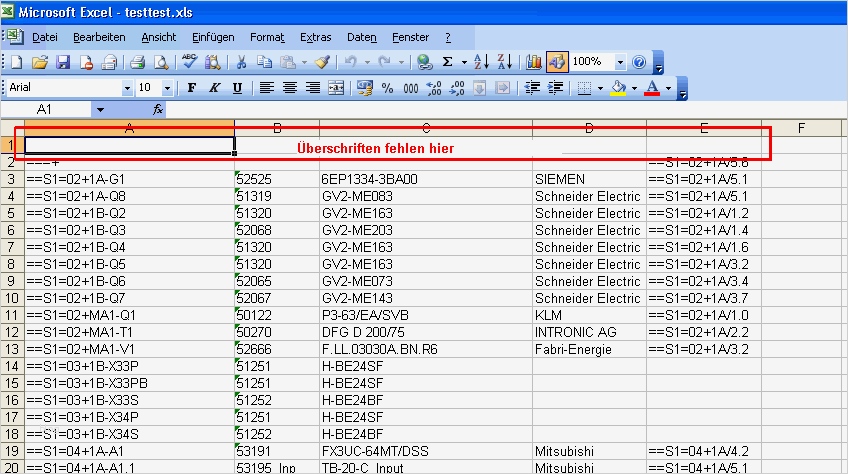Image resolution: width=848 pixels, height=474 pixels.
Task: Click the Print icon in toolbar
Action: (137, 62)
